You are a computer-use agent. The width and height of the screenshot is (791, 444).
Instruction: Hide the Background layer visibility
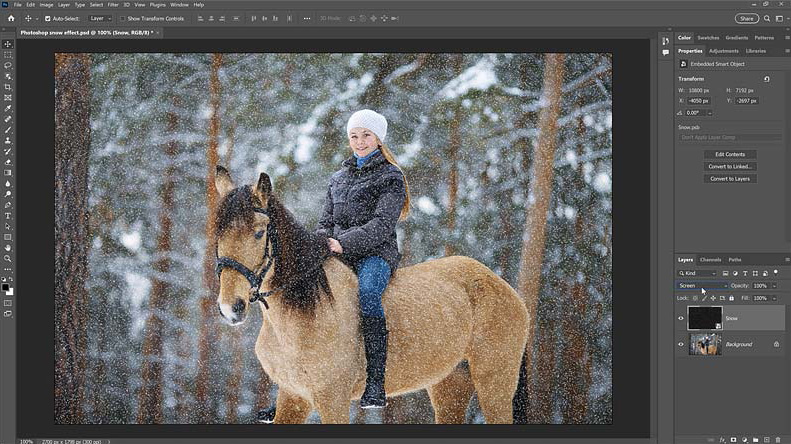click(681, 344)
